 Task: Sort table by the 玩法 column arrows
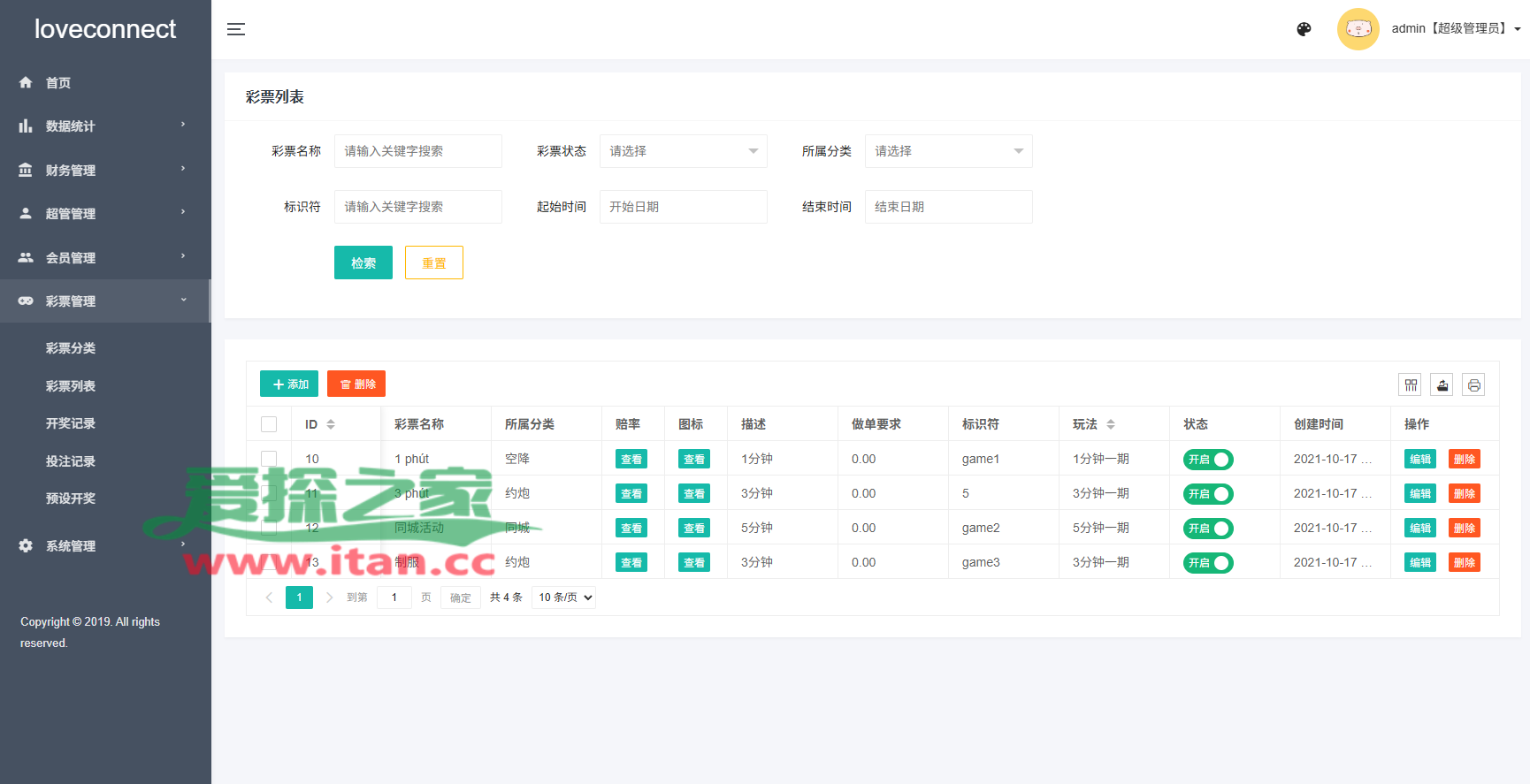[x=1111, y=424]
